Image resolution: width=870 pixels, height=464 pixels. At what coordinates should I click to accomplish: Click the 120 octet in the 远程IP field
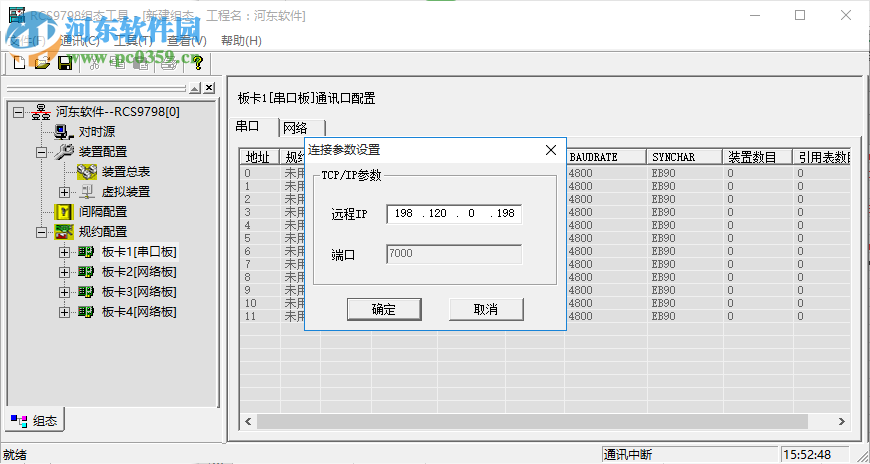point(437,213)
